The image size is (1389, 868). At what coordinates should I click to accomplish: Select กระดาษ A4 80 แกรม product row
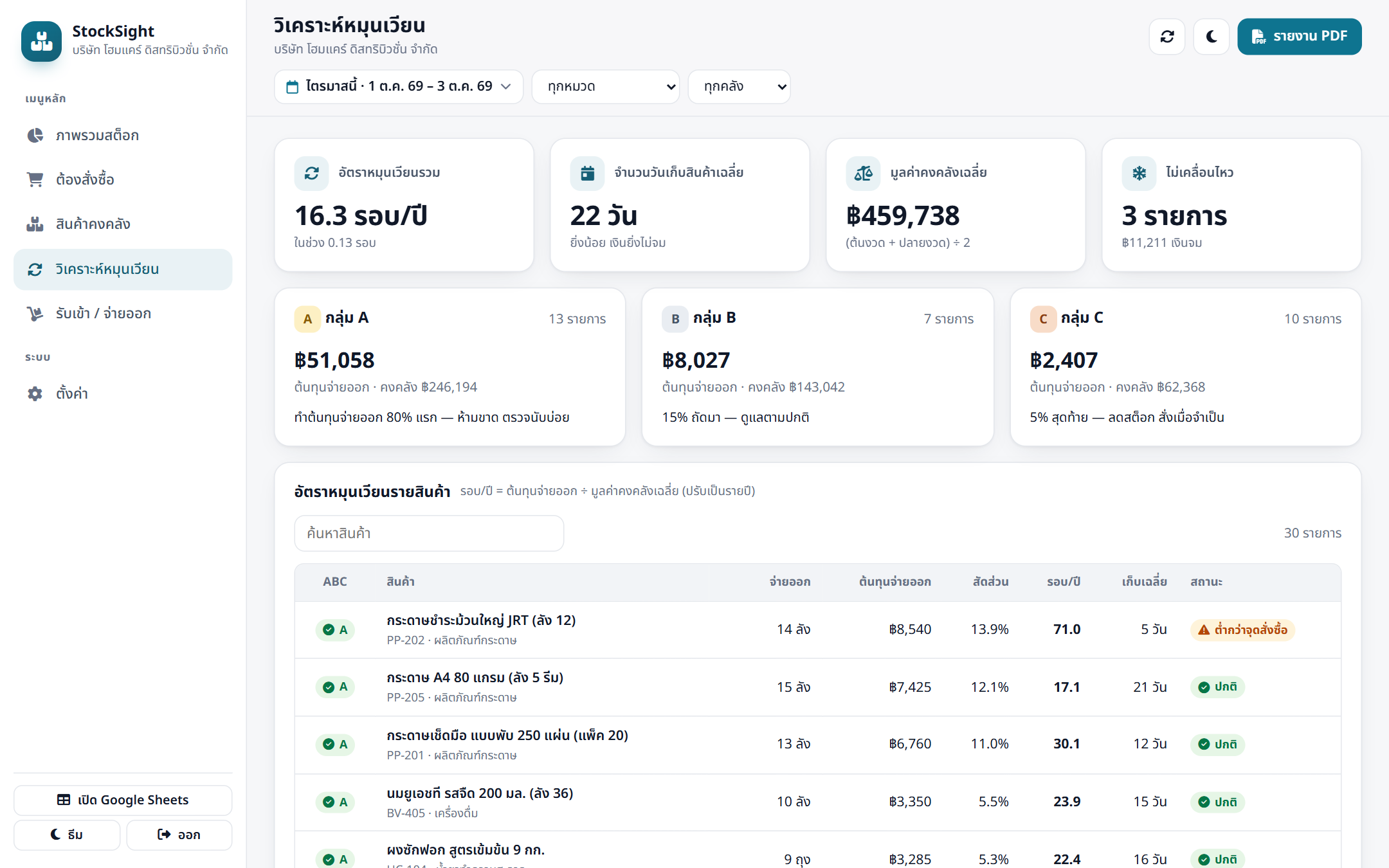point(817,687)
